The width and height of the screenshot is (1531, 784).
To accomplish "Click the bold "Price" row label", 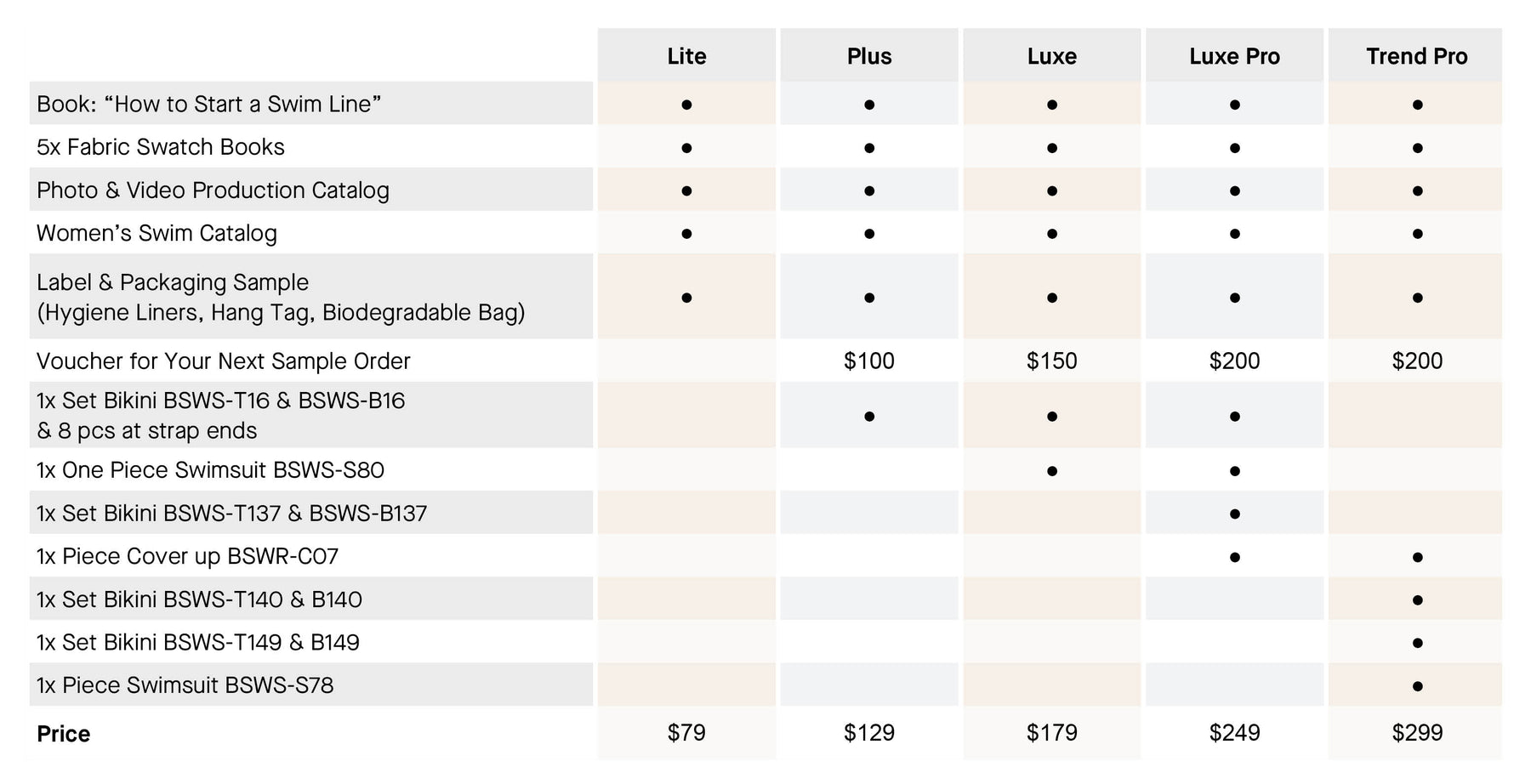I will click(x=64, y=734).
